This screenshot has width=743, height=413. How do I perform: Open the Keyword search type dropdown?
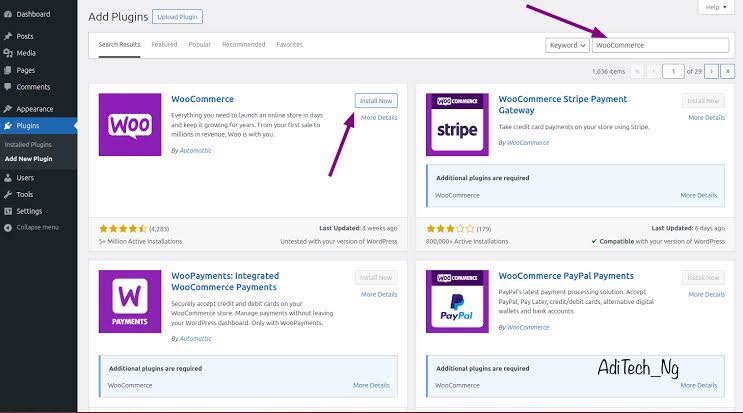coord(567,45)
